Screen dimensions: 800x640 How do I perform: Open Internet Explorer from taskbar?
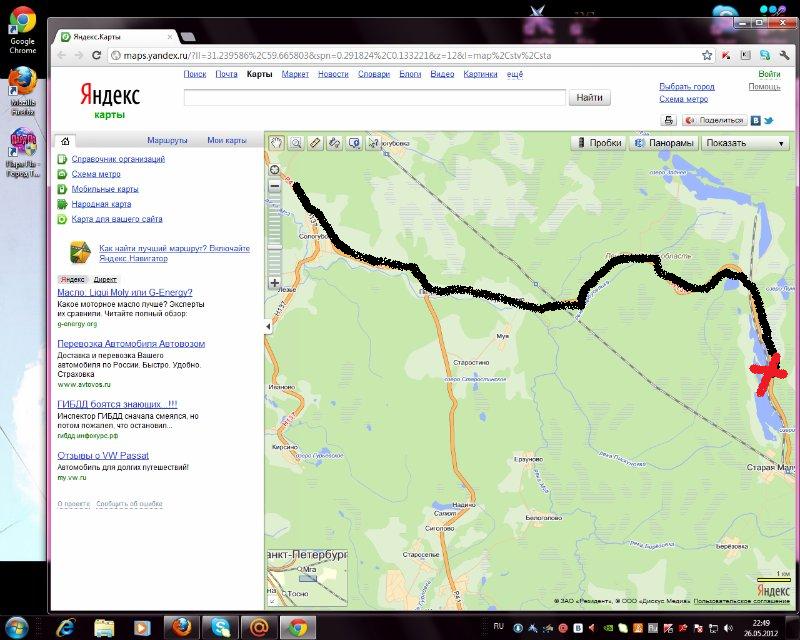[x=66, y=627]
